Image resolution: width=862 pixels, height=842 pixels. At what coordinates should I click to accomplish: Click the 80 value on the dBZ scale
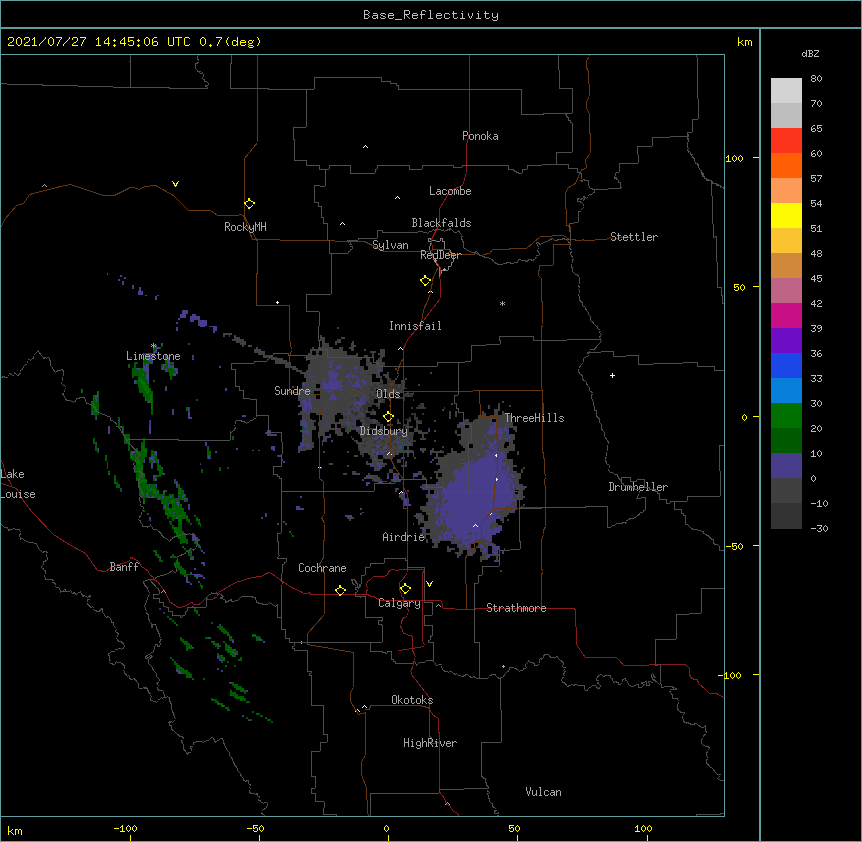click(x=816, y=79)
